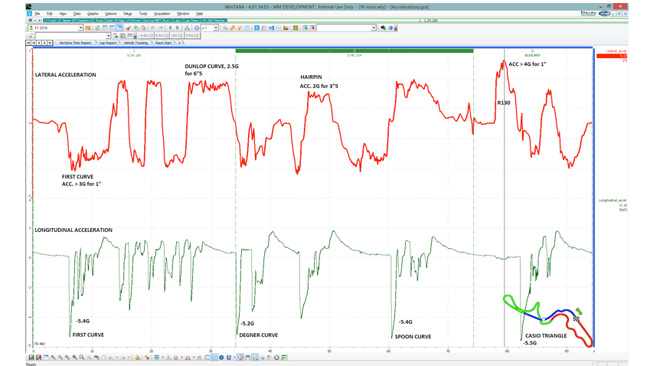The image size is (650, 366).
Task: Switch to the Vehicle Tracking tab
Action: coord(136,43)
